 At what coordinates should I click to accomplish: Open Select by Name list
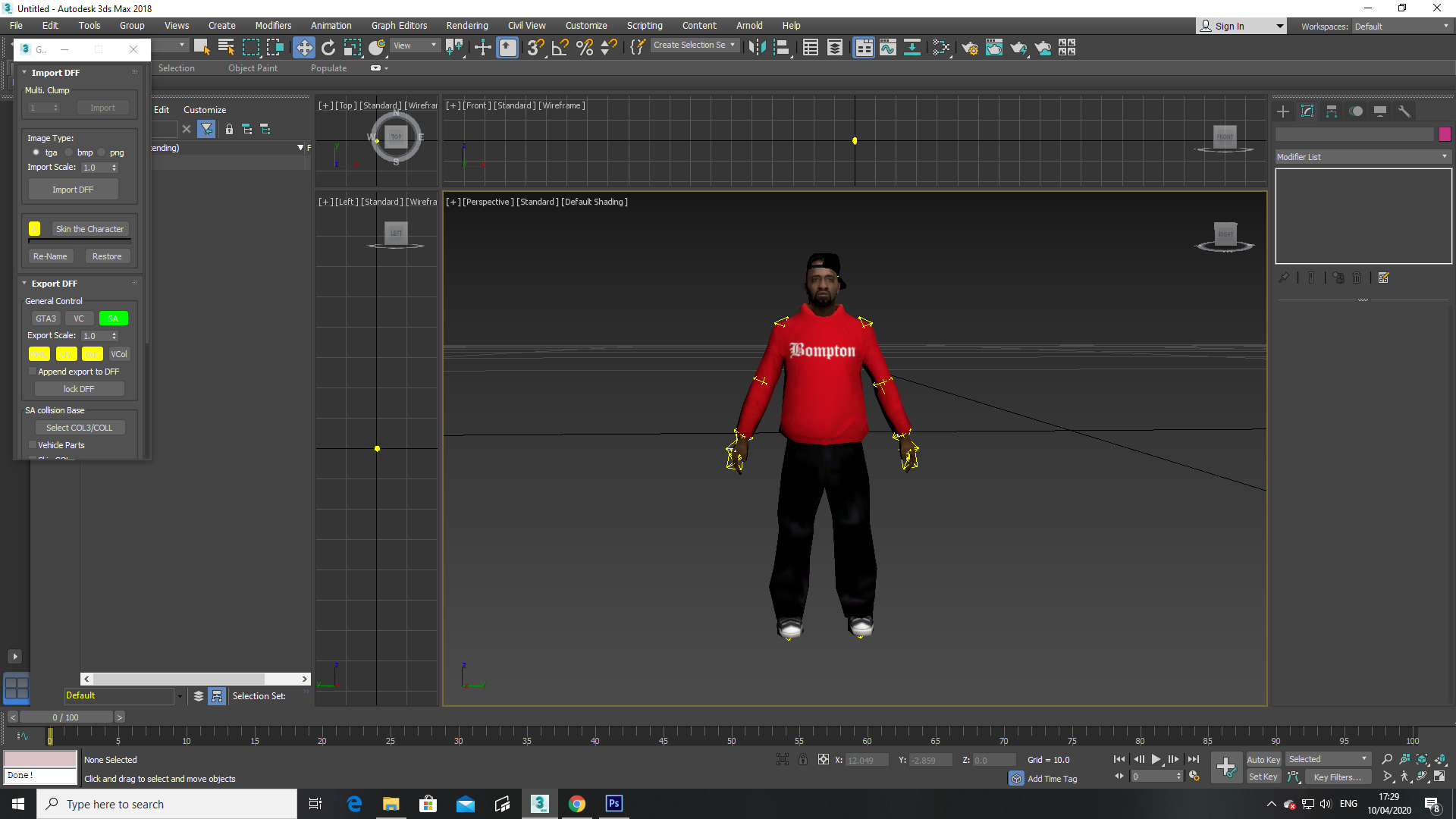pos(226,48)
